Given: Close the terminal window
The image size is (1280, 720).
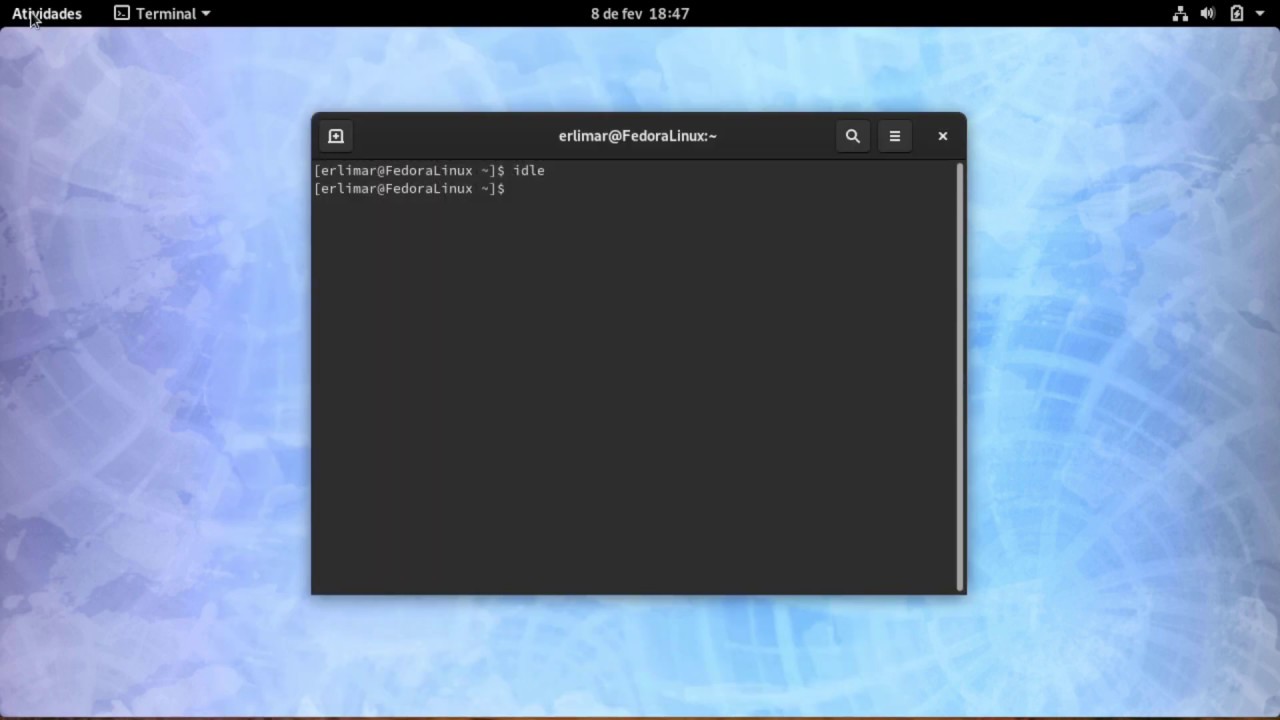Looking at the screenshot, I should coord(943,136).
